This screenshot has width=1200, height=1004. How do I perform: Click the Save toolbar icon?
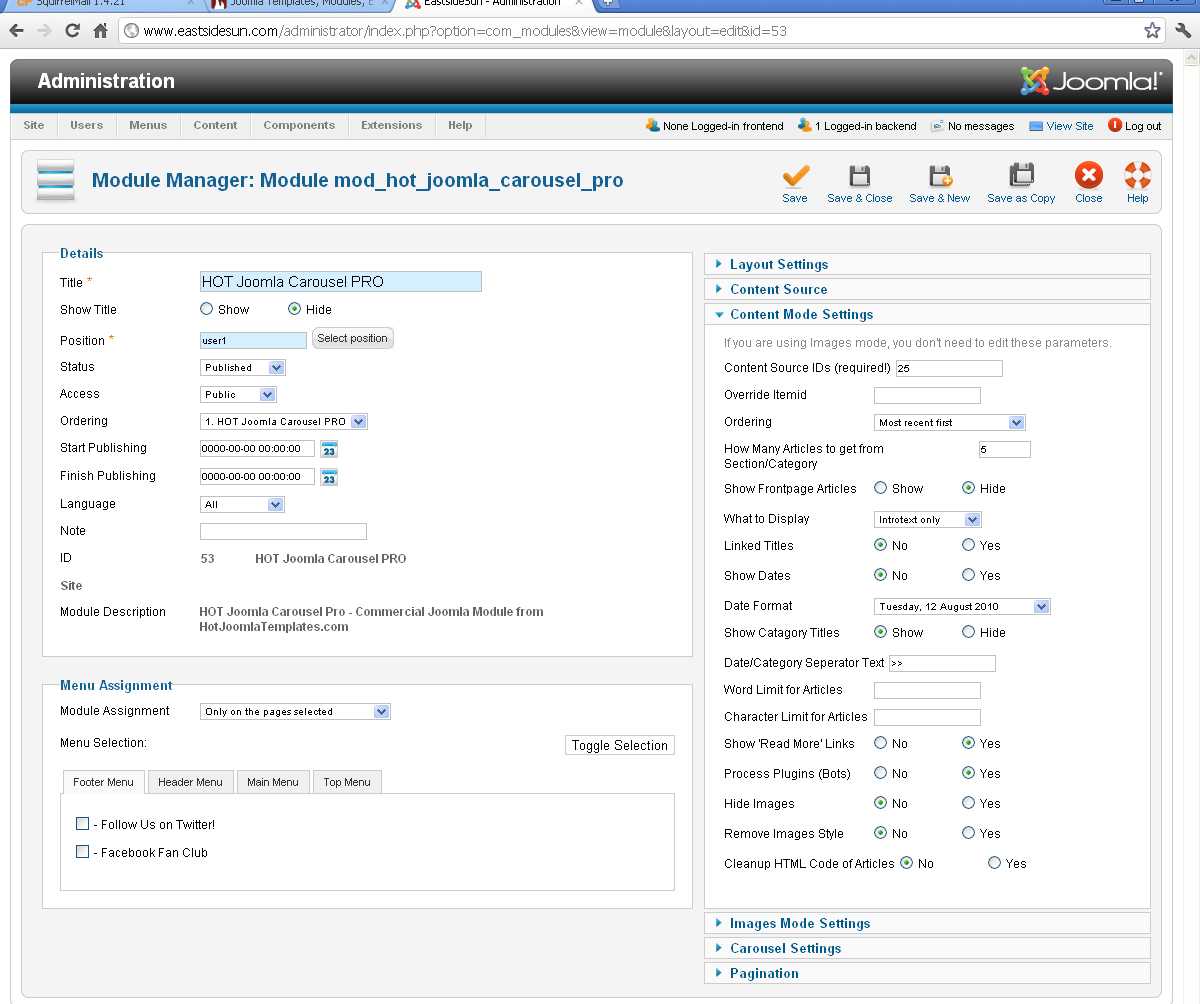[795, 176]
